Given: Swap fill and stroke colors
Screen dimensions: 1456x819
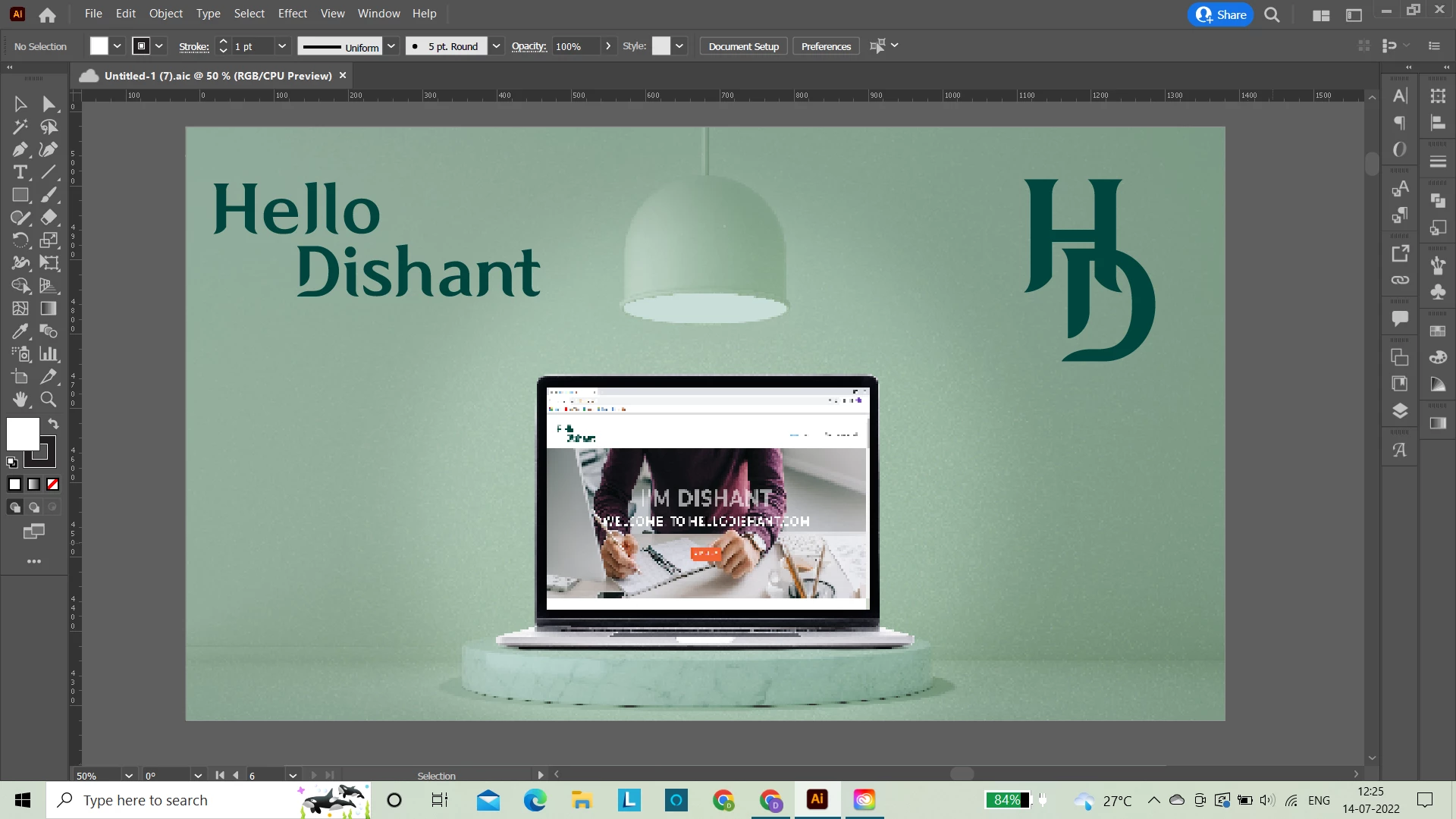Looking at the screenshot, I should coord(54,423).
